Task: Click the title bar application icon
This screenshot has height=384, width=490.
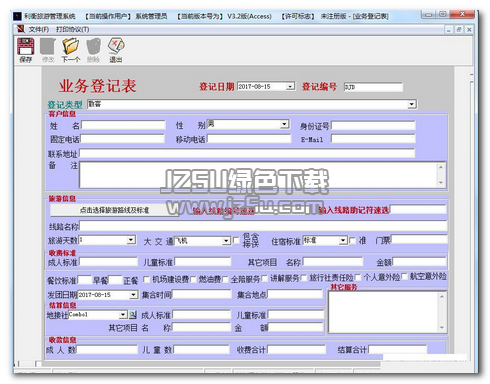Action: [17, 16]
